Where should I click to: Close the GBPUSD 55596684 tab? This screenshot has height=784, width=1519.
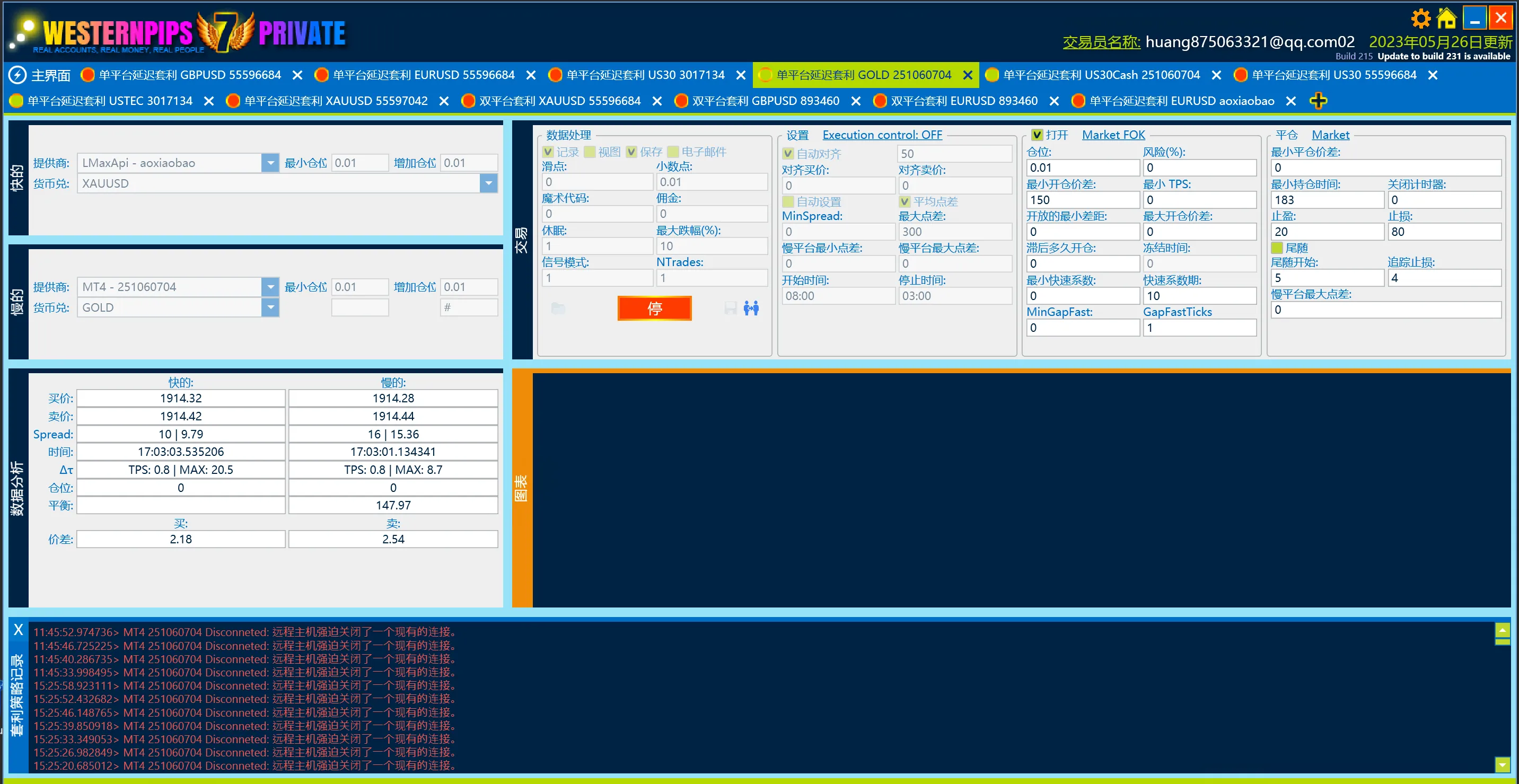298,75
